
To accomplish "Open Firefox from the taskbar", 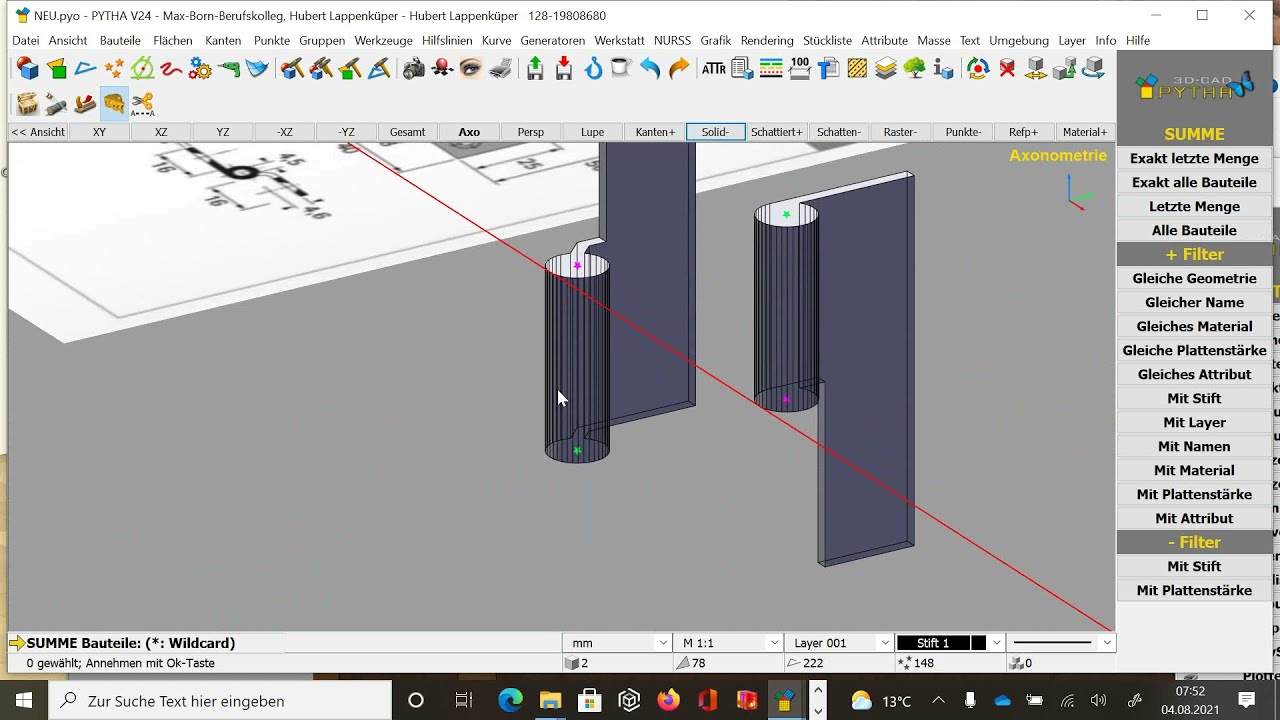I will (668, 701).
